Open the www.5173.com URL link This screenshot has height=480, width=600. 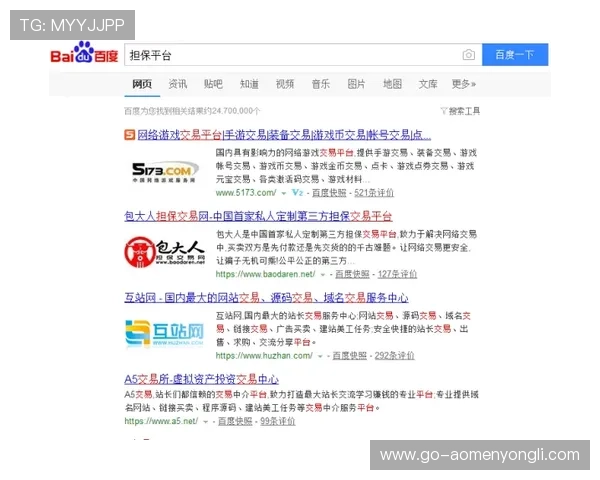pos(246,193)
